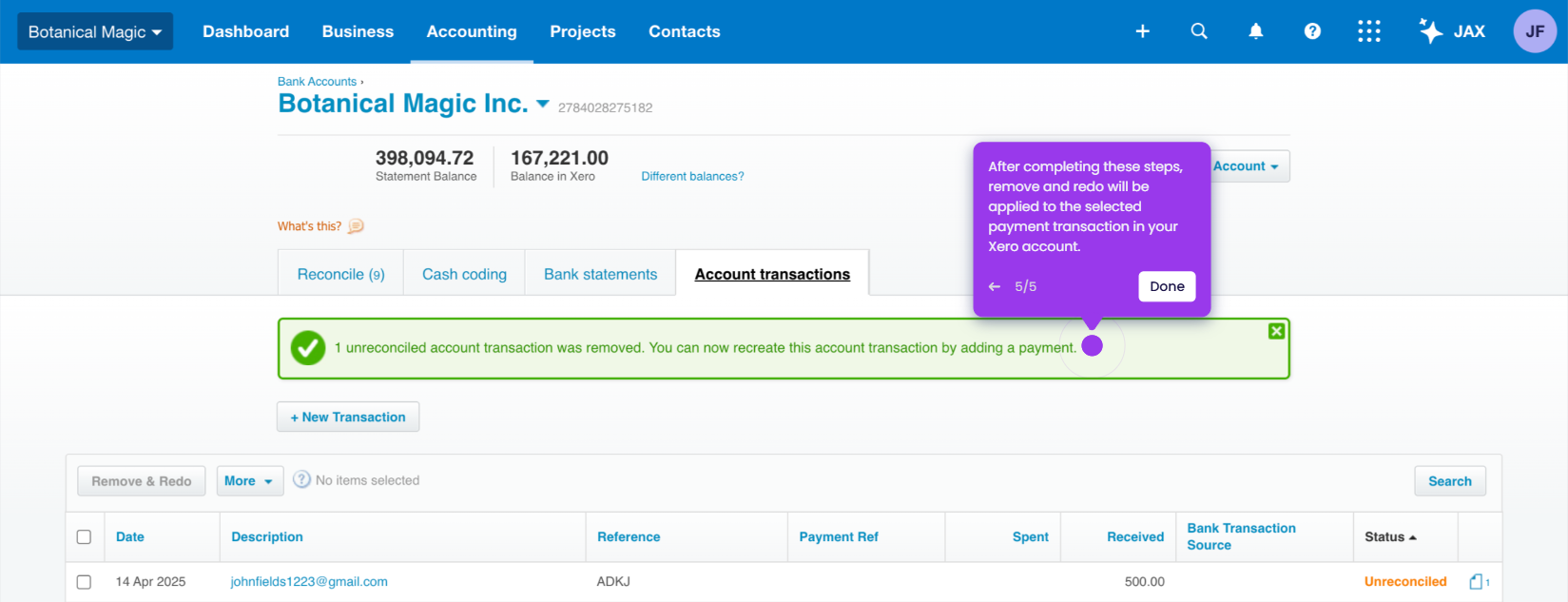Click the plus create-new icon
This screenshot has height=602, width=1568.
click(1142, 31)
